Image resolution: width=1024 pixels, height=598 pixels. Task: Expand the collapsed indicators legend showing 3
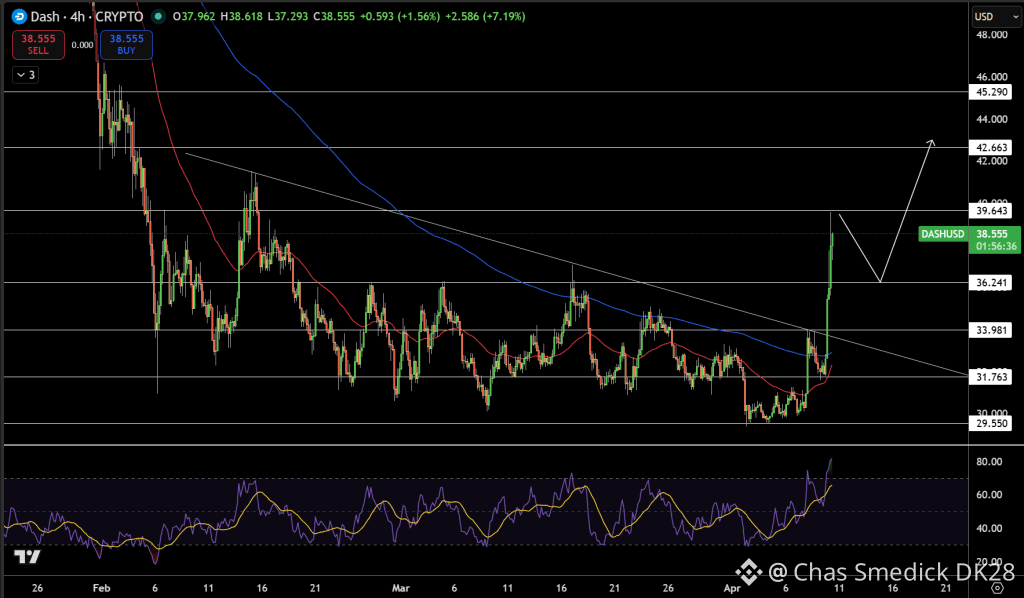(x=25, y=75)
